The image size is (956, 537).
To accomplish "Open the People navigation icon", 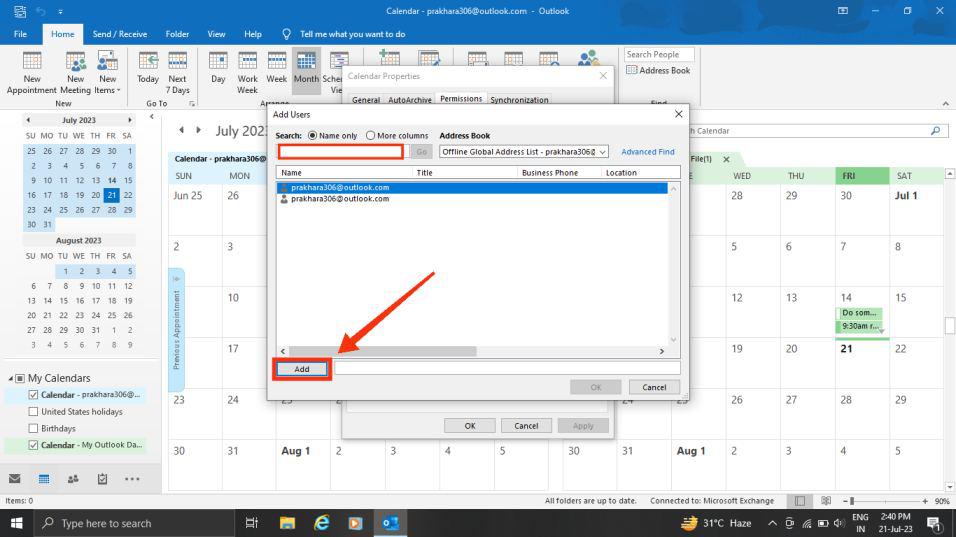I will point(73,479).
